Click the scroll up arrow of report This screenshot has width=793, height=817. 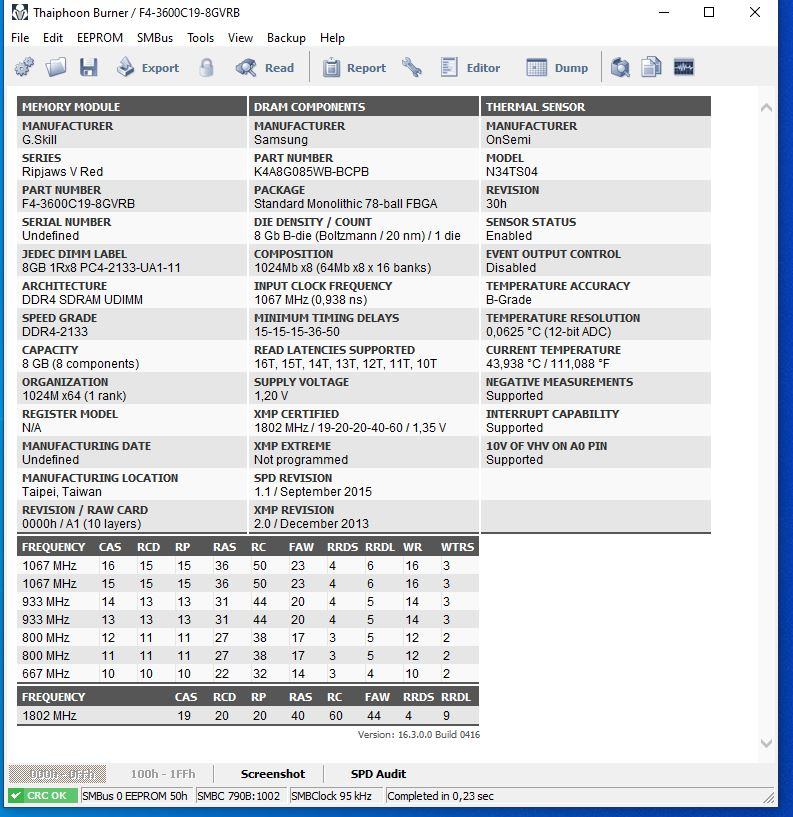pyautogui.click(x=766, y=107)
